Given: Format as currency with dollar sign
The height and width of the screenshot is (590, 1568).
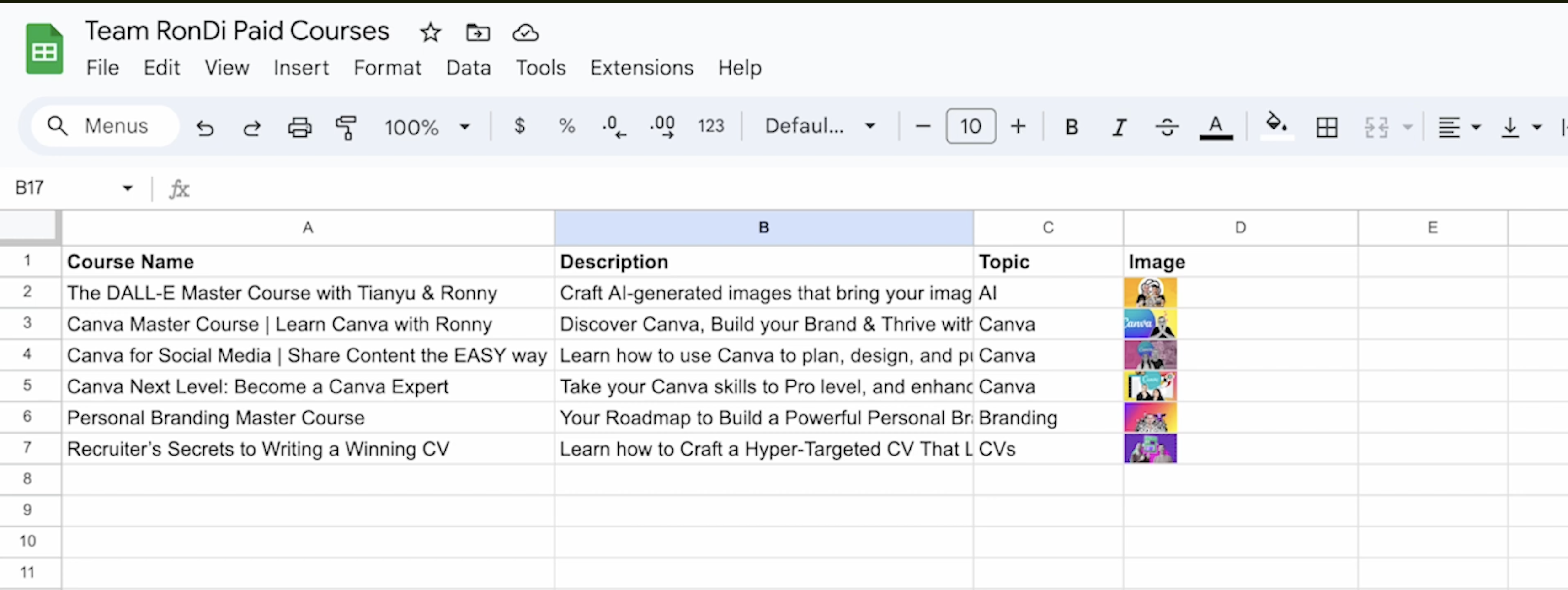Looking at the screenshot, I should point(519,126).
